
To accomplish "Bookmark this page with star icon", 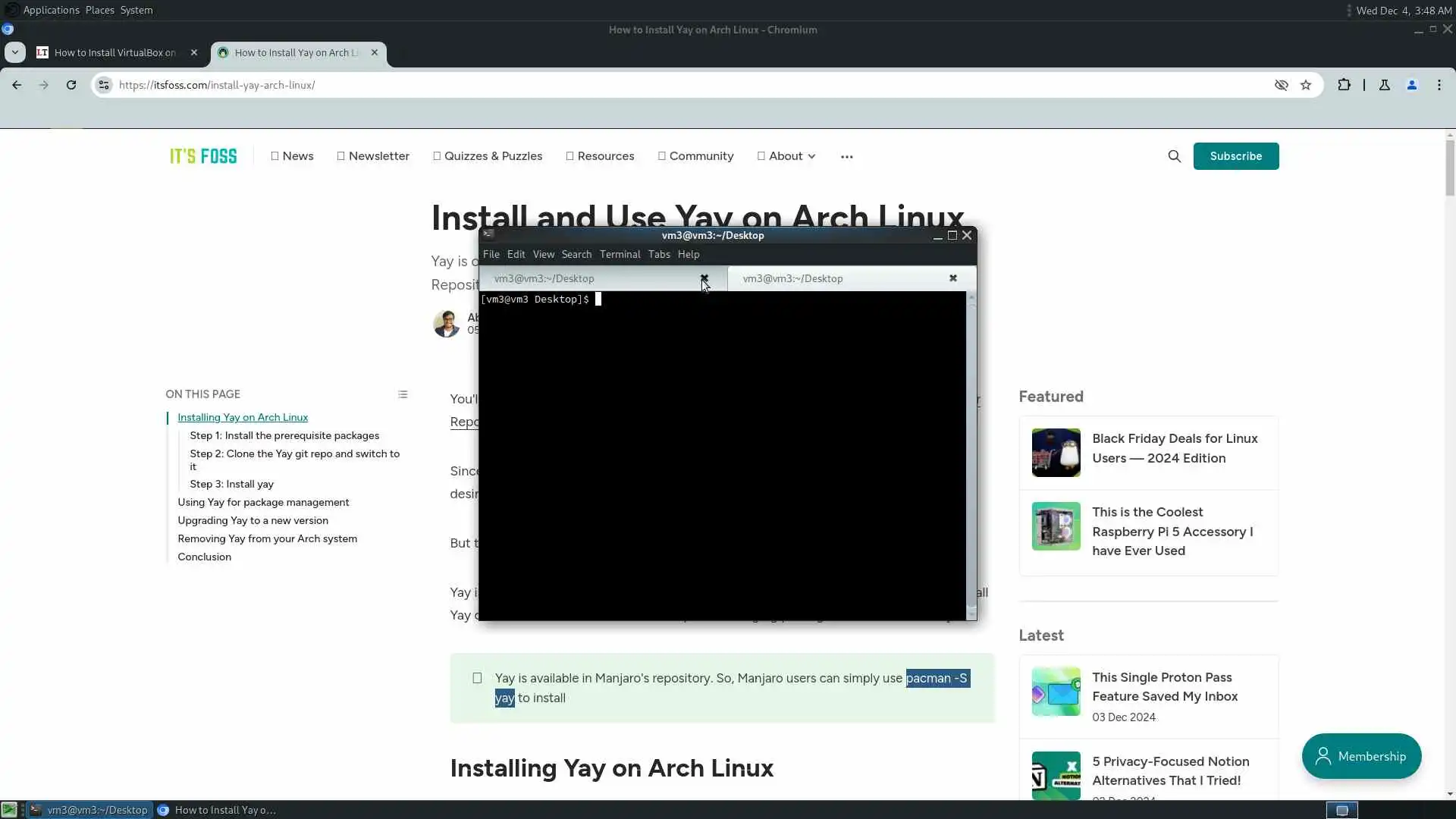I will pos(1306,85).
